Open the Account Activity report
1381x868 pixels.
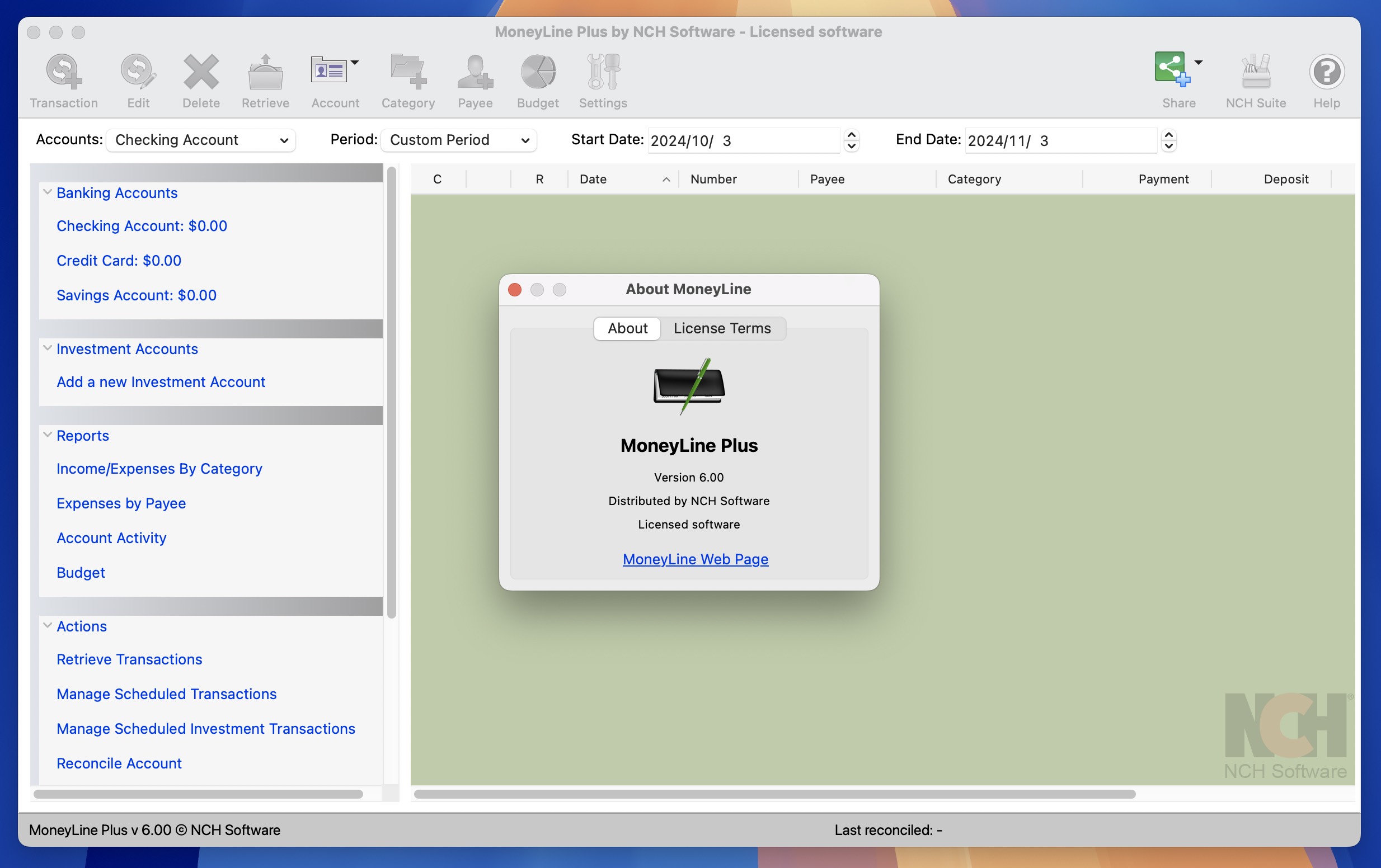point(111,538)
